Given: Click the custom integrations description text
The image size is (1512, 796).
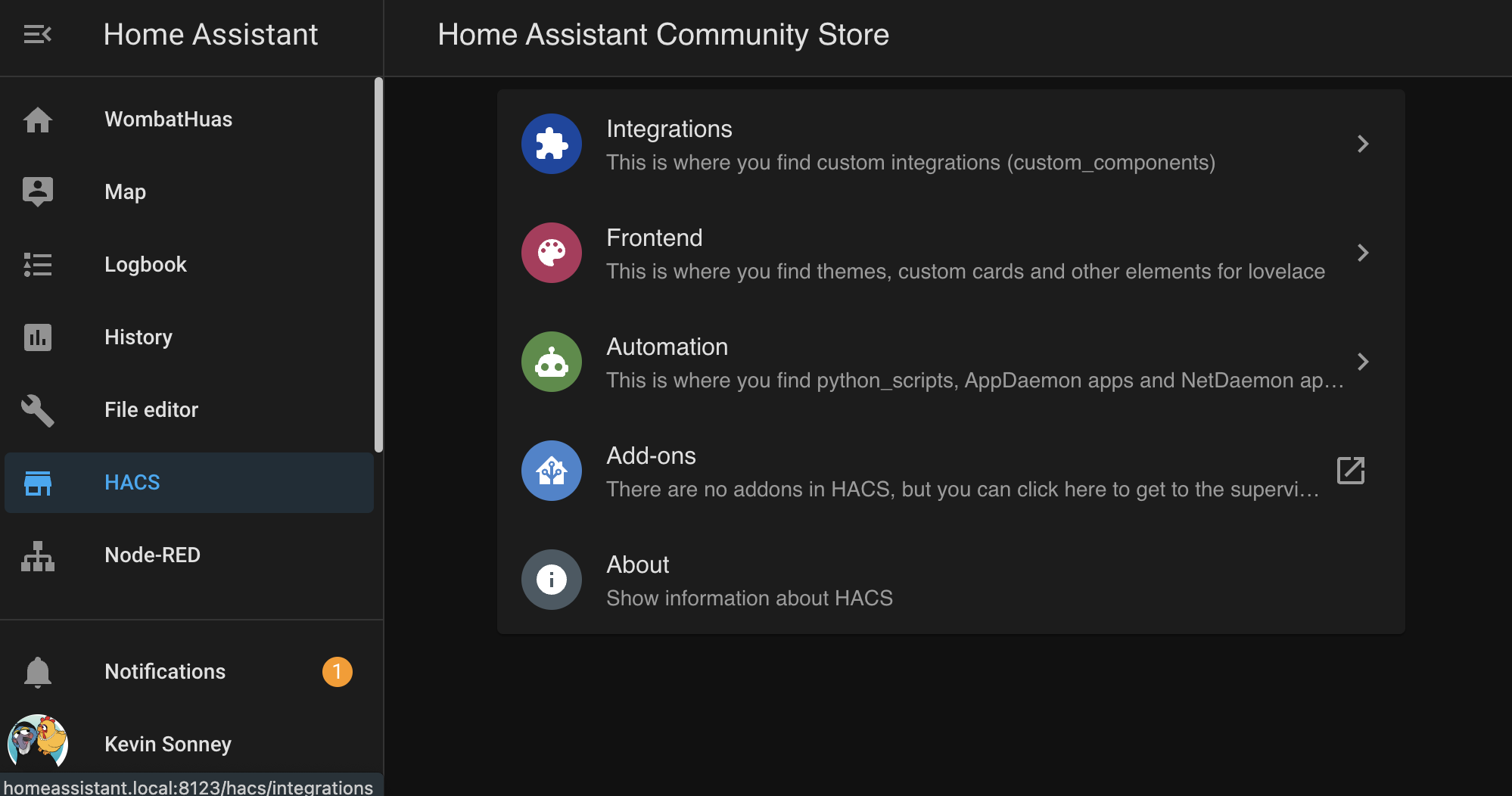Looking at the screenshot, I should tap(911, 163).
